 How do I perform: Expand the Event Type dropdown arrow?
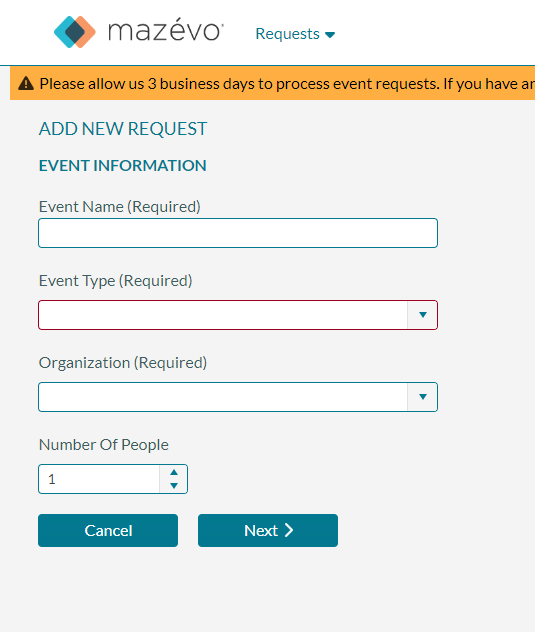[x=423, y=315]
